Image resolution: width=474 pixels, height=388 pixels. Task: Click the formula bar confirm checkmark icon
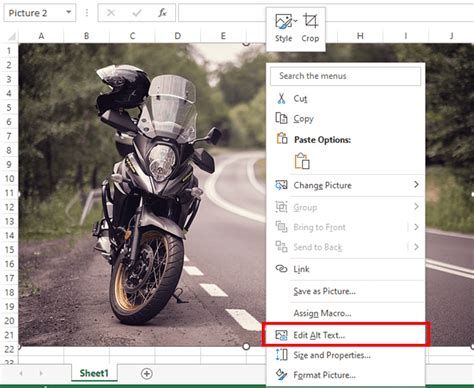[137, 13]
